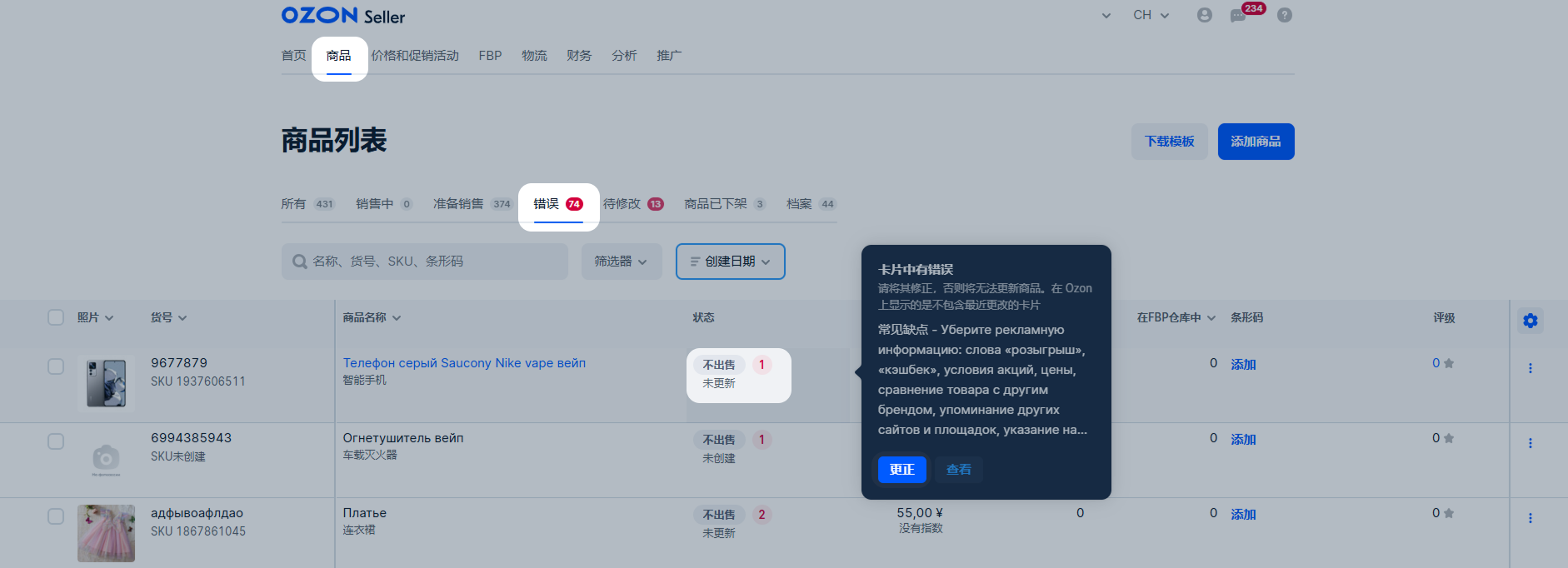The width and height of the screenshot is (1568, 568).
Task: Click the product search input field
Action: (x=425, y=262)
